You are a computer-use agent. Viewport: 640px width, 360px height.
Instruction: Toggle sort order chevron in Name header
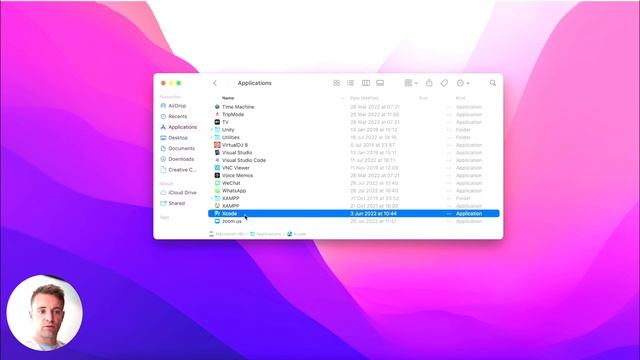(x=342, y=98)
